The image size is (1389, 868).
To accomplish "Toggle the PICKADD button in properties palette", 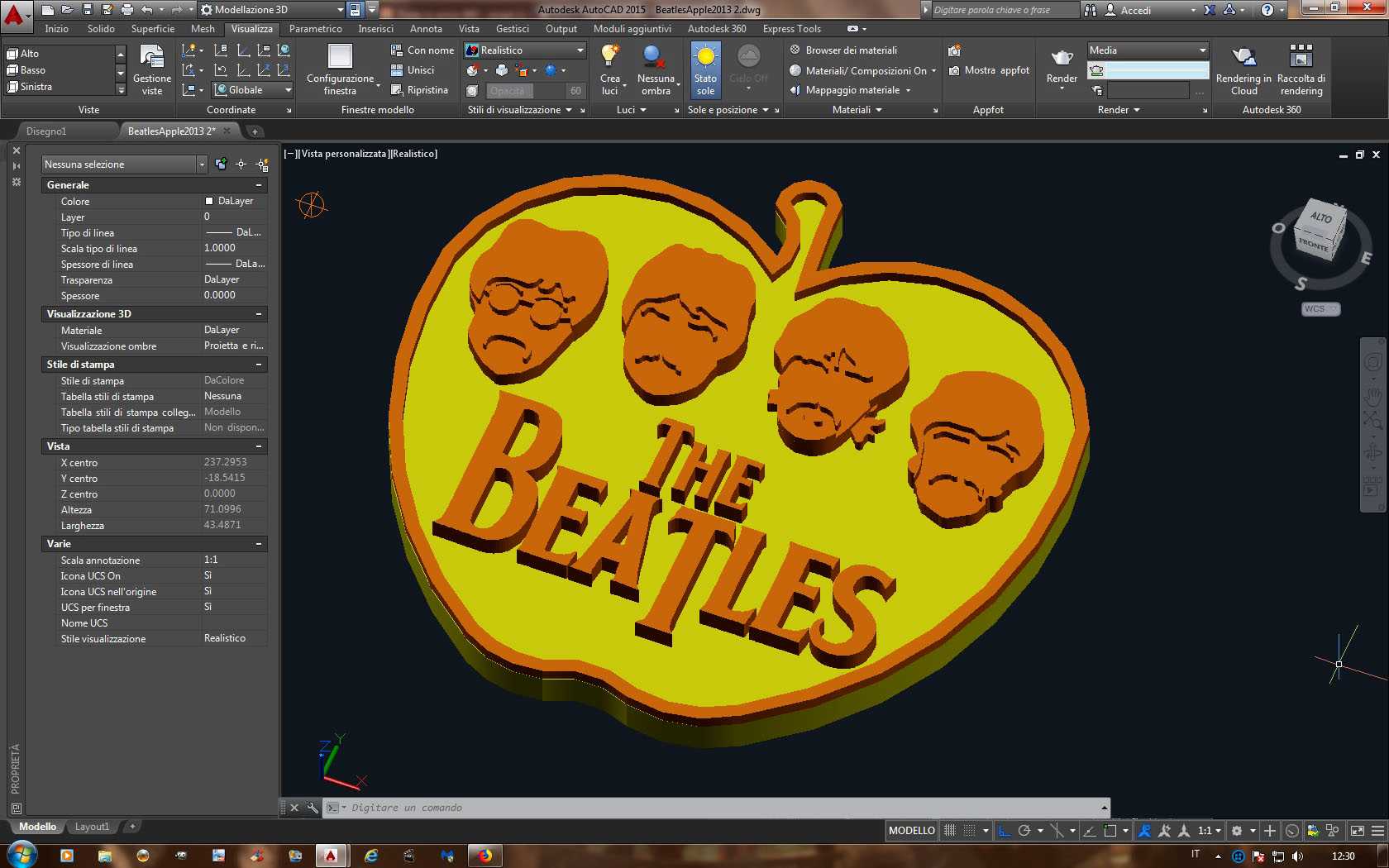I will (x=221, y=165).
